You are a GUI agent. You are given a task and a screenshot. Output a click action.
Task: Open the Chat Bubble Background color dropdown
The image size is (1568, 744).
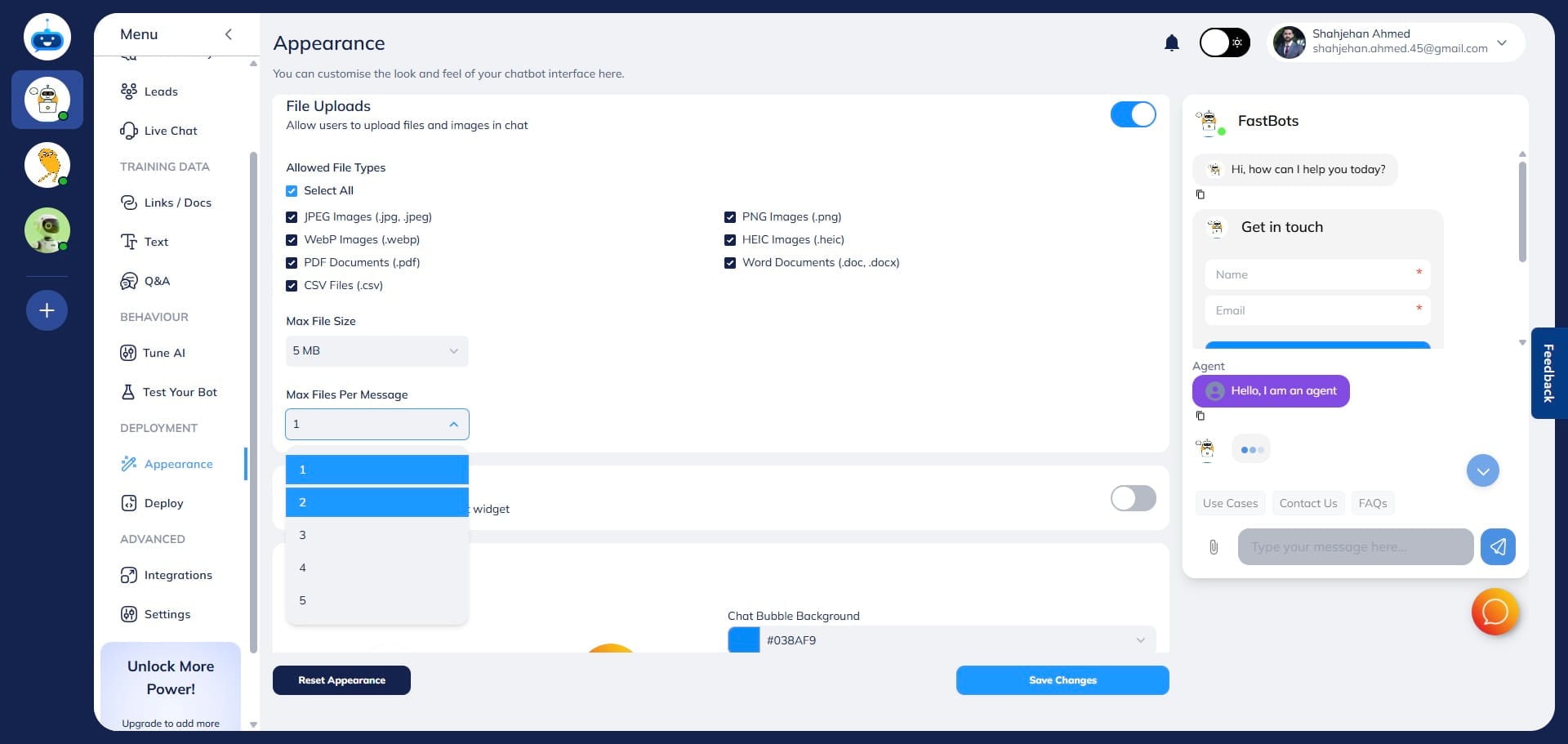(x=1140, y=640)
